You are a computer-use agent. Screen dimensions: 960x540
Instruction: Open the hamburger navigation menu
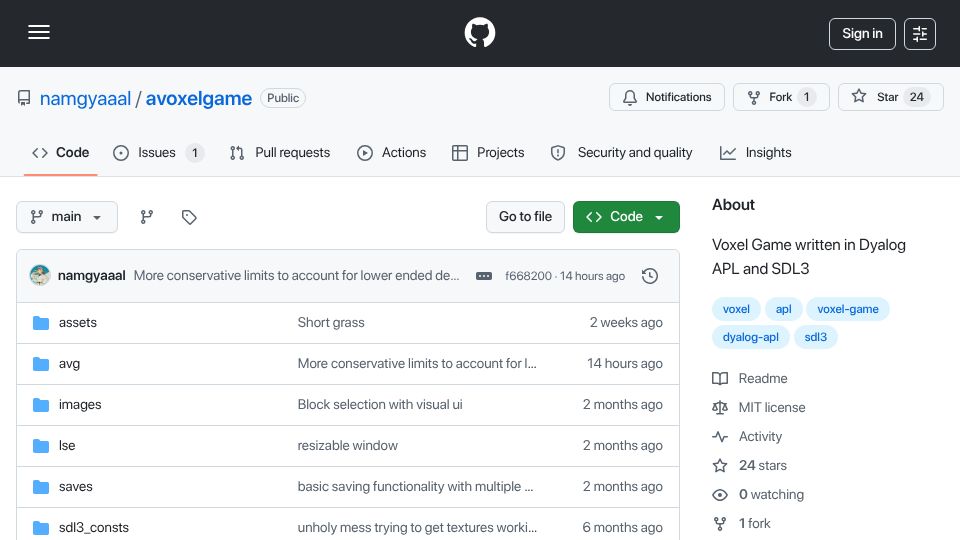tap(39, 32)
